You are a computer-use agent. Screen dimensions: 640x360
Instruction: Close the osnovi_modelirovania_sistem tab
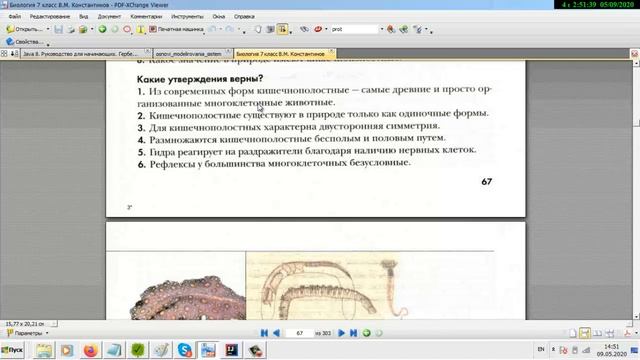coord(229,52)
